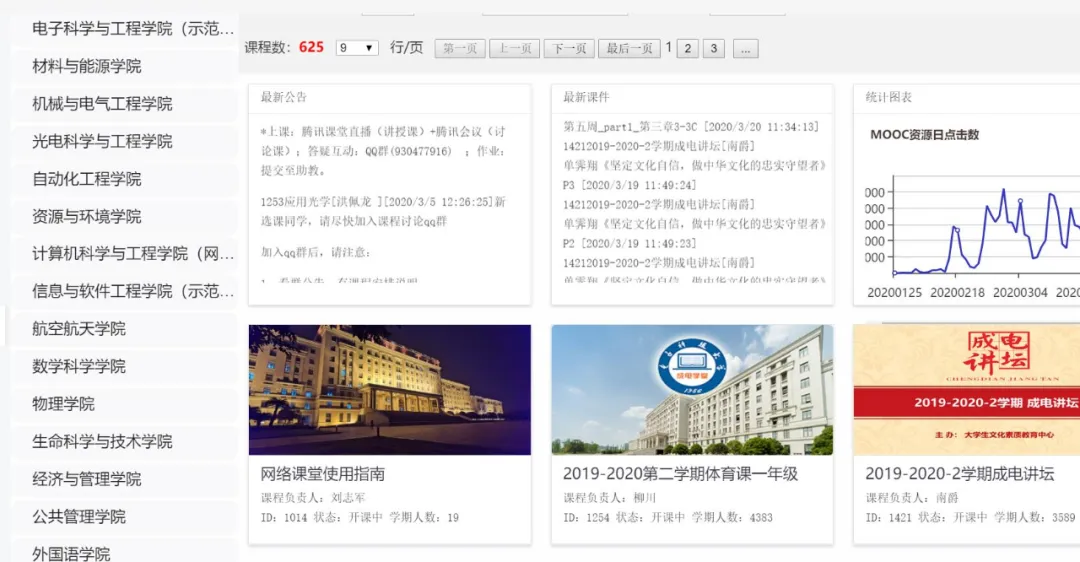Open courseware entry 第五周_part1_第三章3-3C
The height and width of the screenshot is (562, 1080).
tap(691, 127)
